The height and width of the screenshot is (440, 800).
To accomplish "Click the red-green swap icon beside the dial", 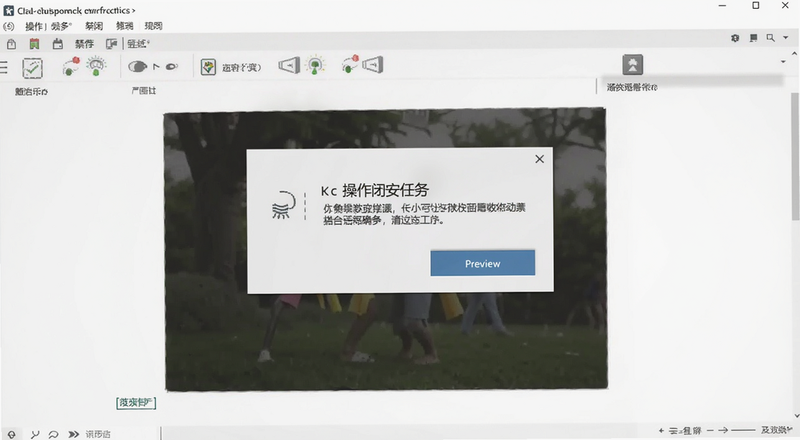I will (71, 67).
